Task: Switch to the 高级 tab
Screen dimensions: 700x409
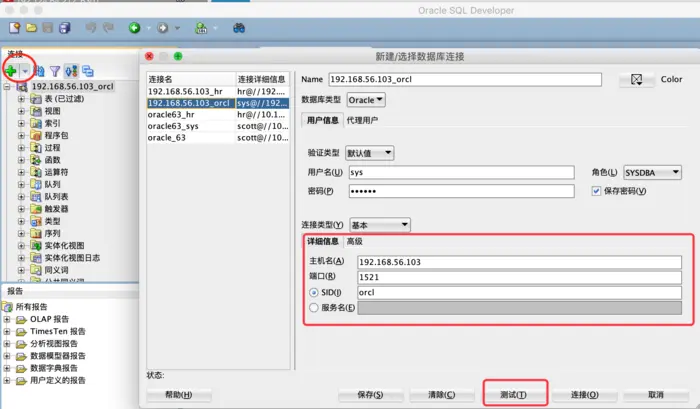Action: (x=354, y=242)
